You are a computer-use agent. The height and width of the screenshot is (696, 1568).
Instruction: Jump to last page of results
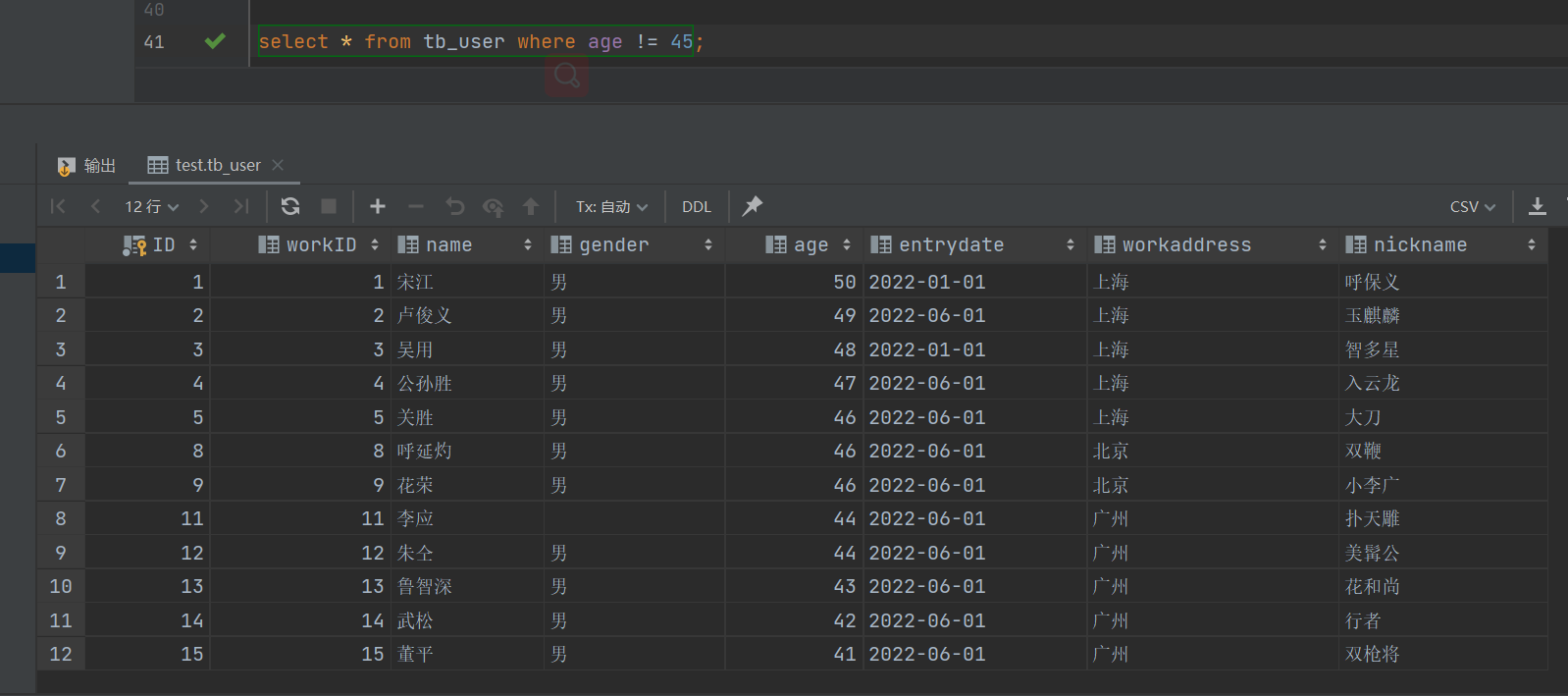[241, 206]
